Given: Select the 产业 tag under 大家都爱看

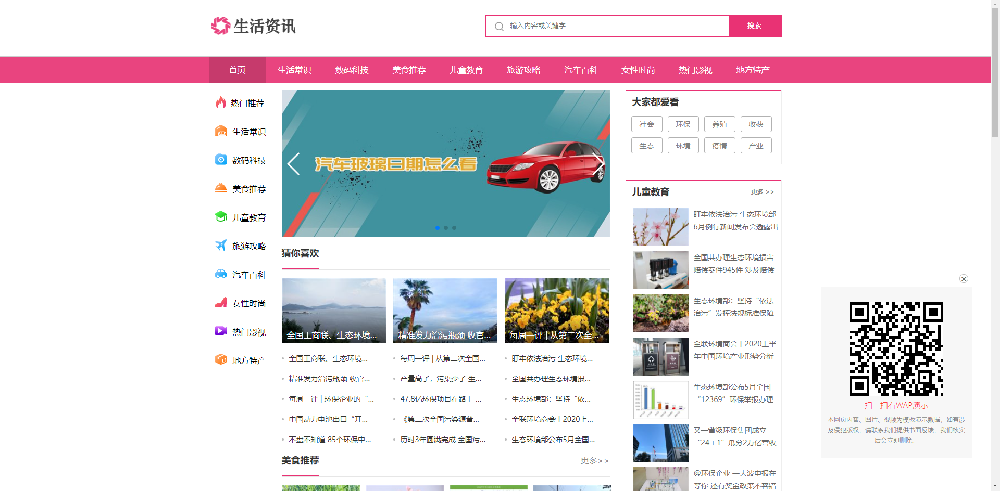Looking at the screenshot, I should pyautogui.click(x=756, y=145).
